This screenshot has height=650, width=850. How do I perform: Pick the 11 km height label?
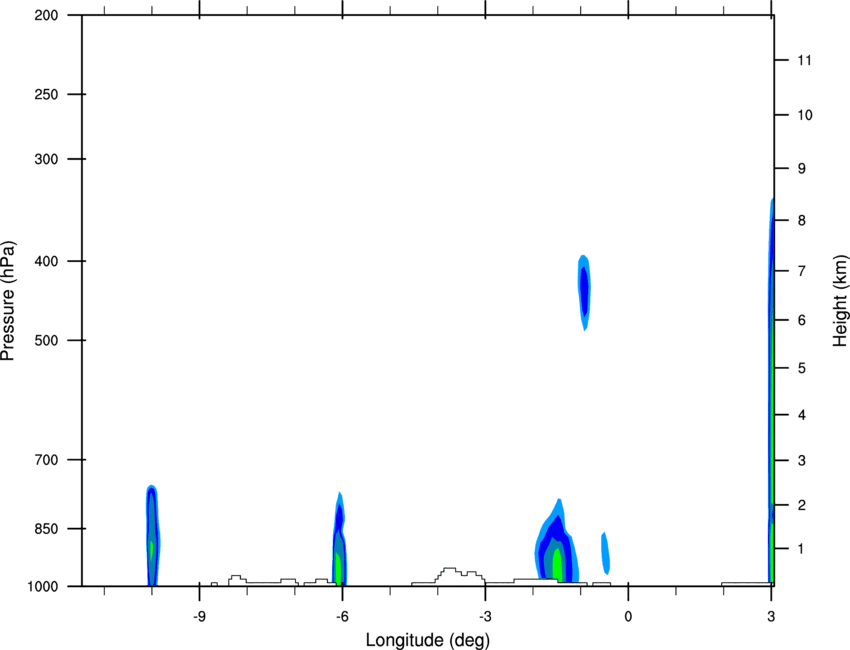pos(804,60)
